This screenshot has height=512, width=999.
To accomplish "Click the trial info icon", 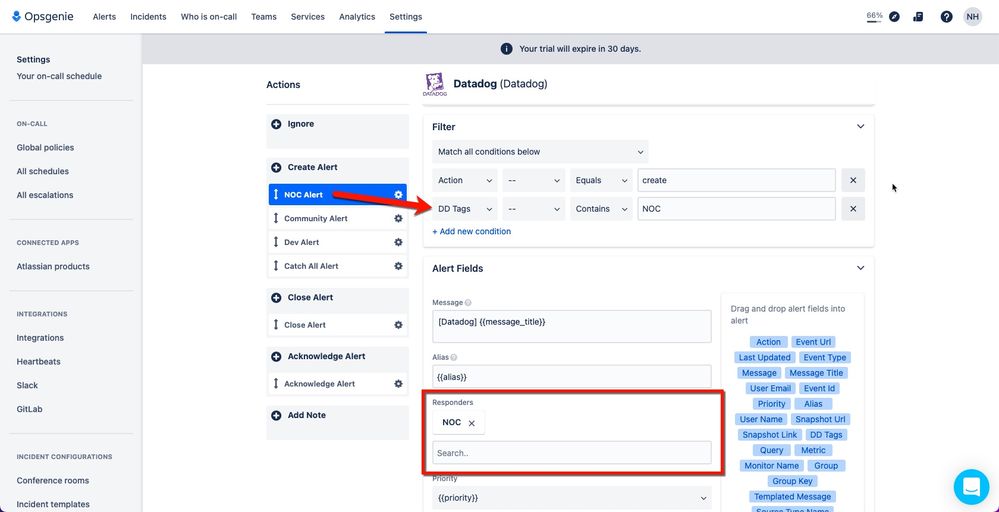I will (507, 49).
